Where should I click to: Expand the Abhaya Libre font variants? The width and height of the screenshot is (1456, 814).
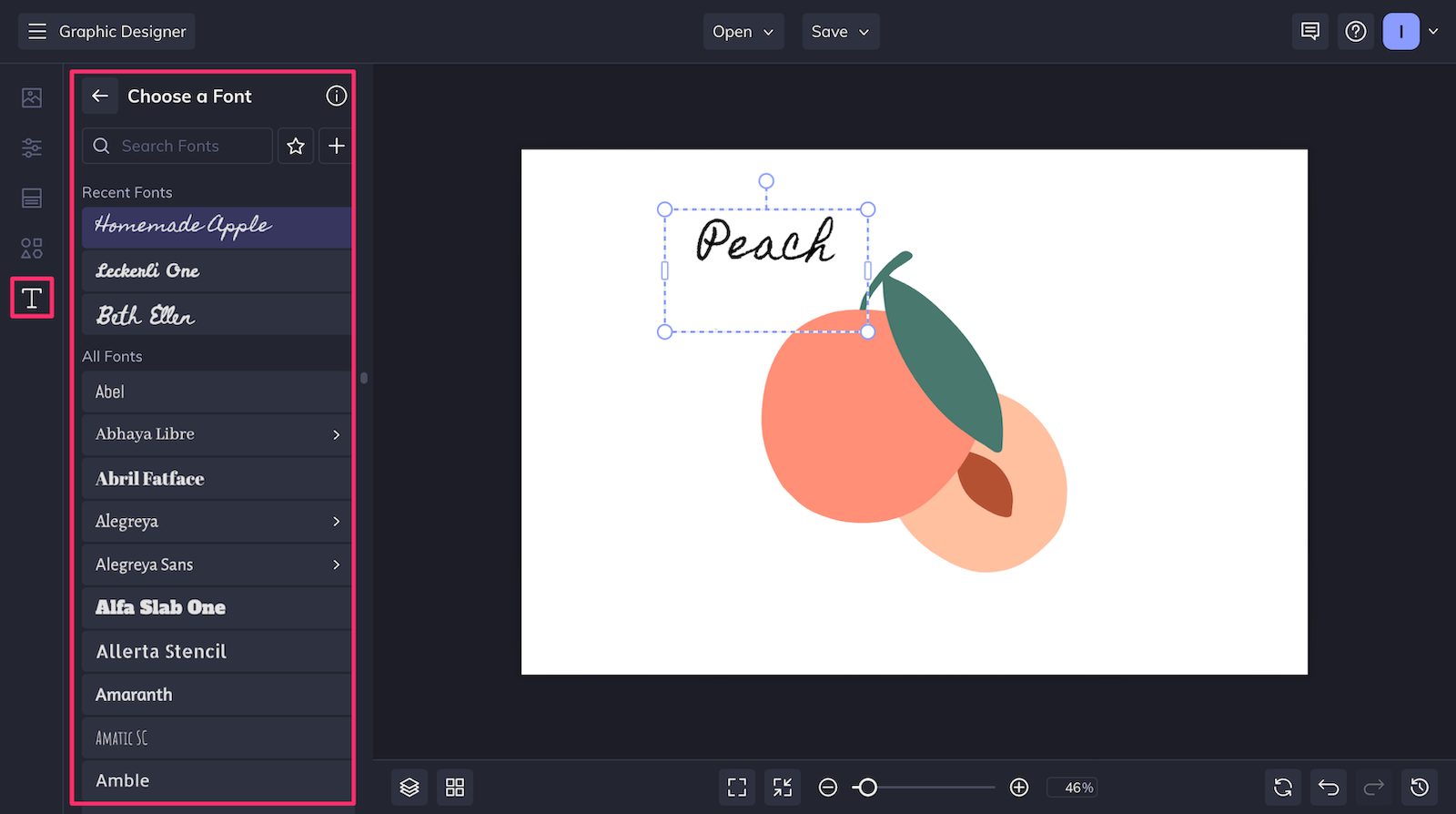click(337, 434)
